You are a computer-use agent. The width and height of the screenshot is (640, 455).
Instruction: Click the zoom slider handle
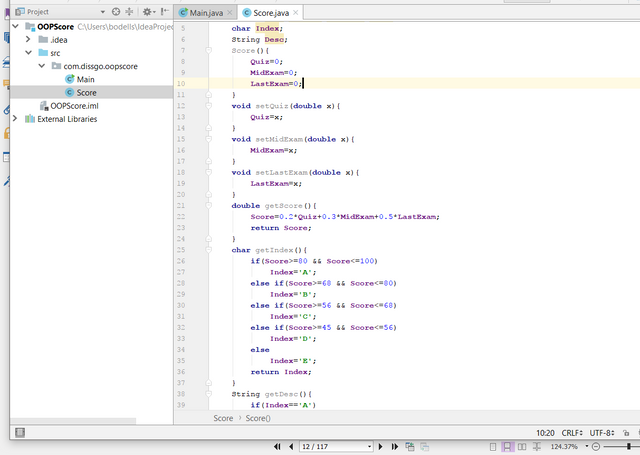(x=629, y=447)
